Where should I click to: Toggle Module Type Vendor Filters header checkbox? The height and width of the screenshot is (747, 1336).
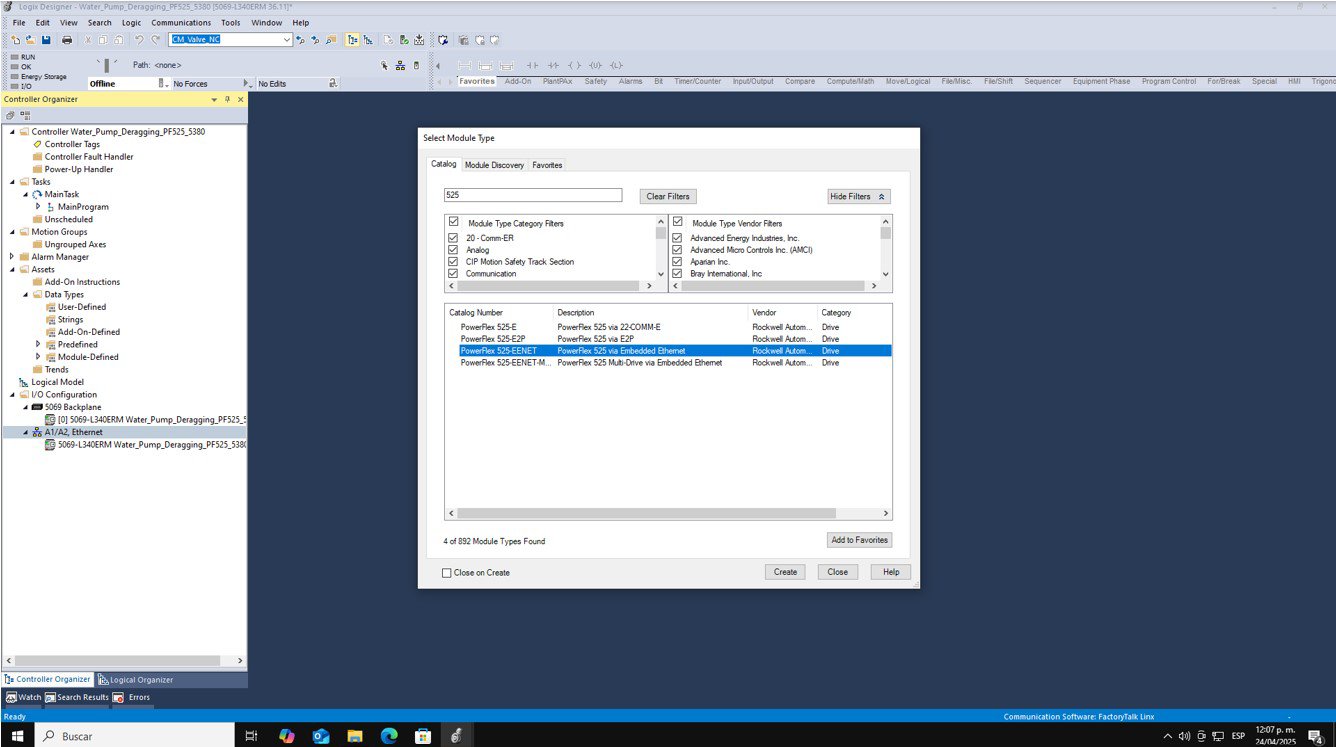click(678, 222)
